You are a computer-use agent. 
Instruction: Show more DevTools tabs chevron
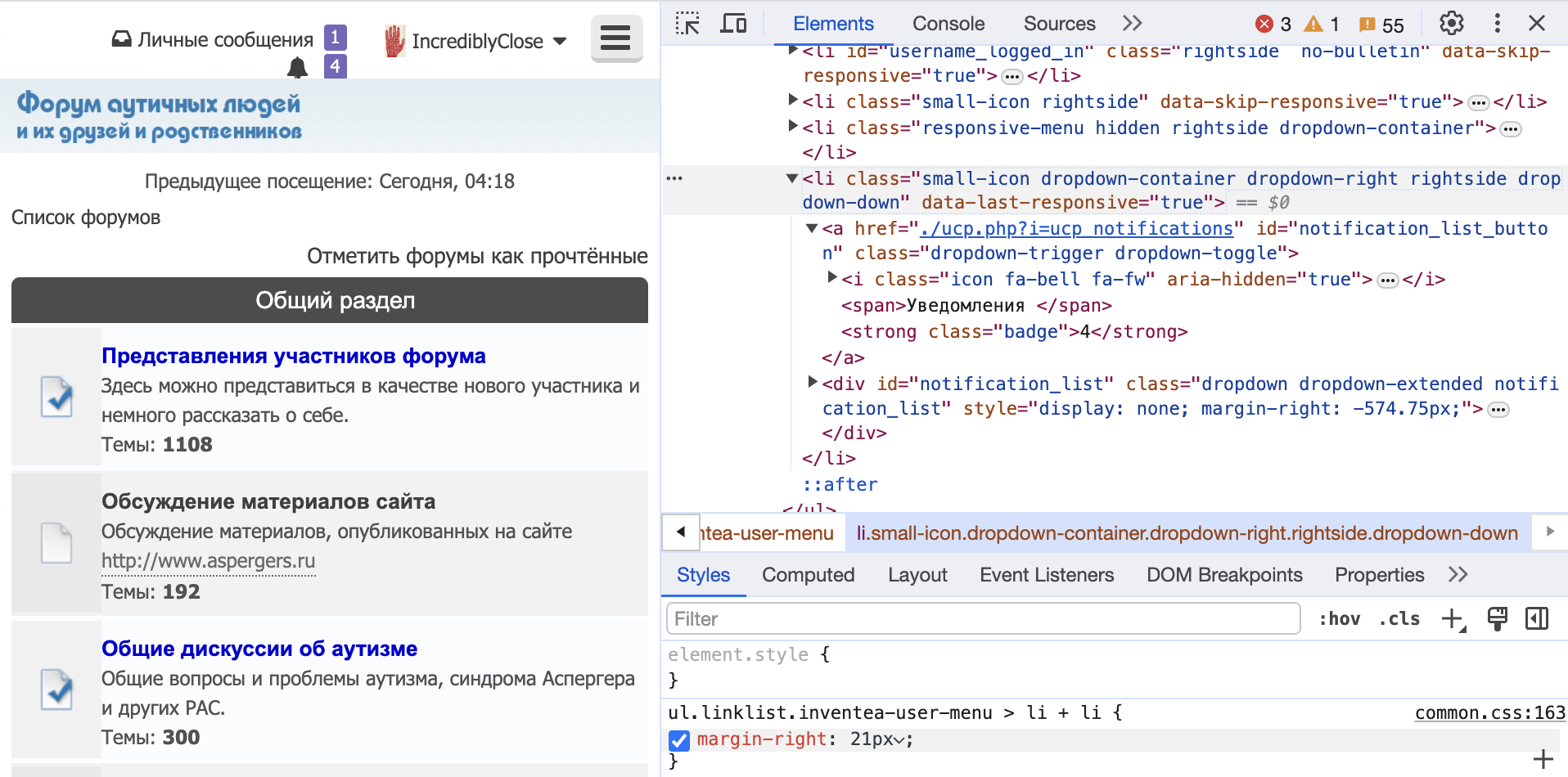[x=1132, y=24]
